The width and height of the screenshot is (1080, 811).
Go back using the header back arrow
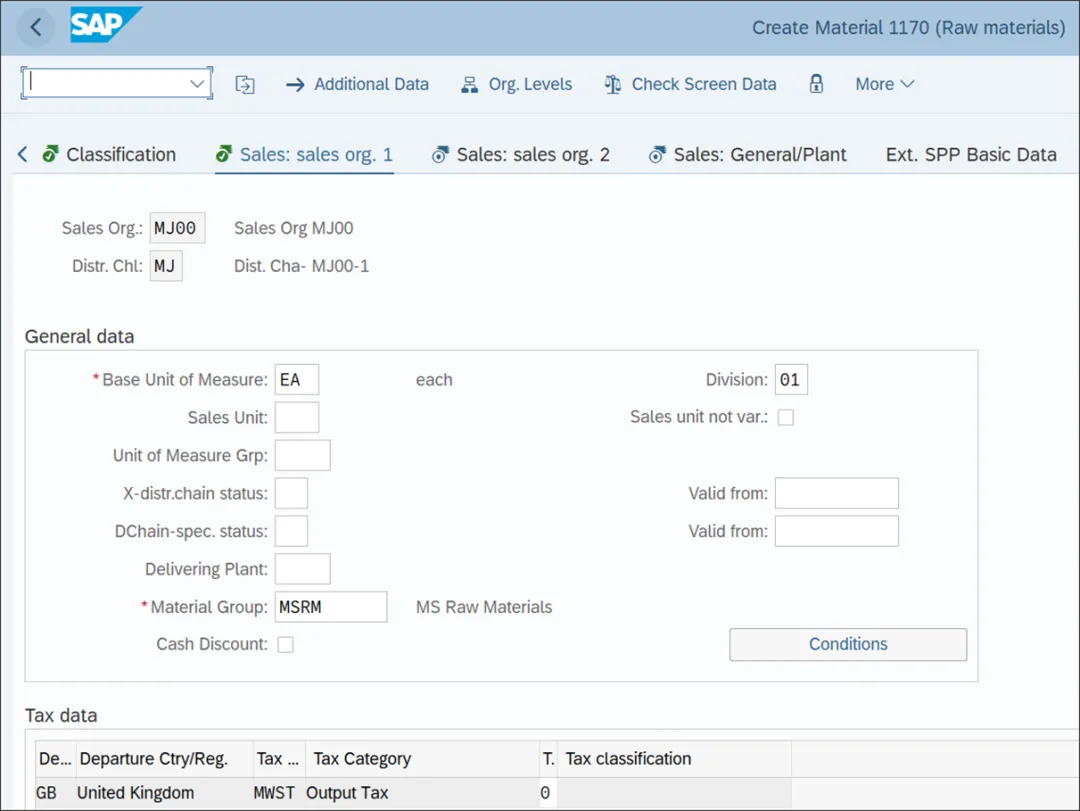coord(35,28)
